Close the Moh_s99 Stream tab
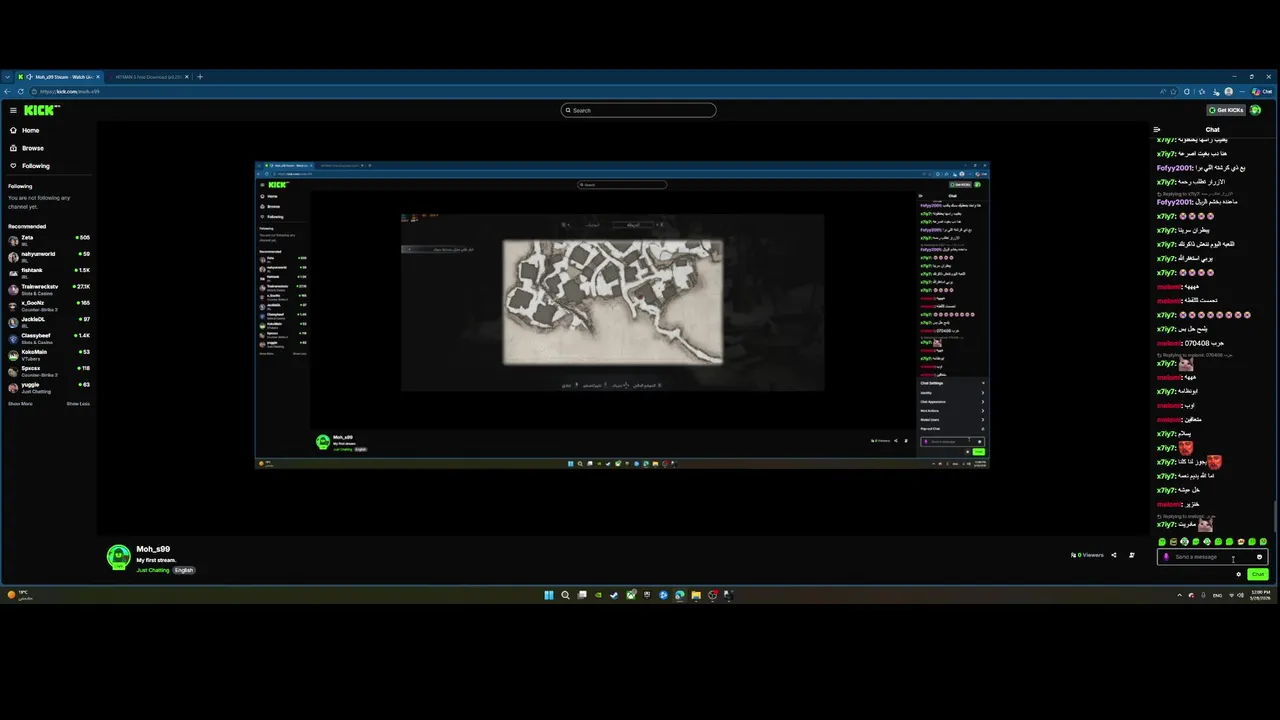The height and width of the screenshot is (720, 1280). (98, 77)
